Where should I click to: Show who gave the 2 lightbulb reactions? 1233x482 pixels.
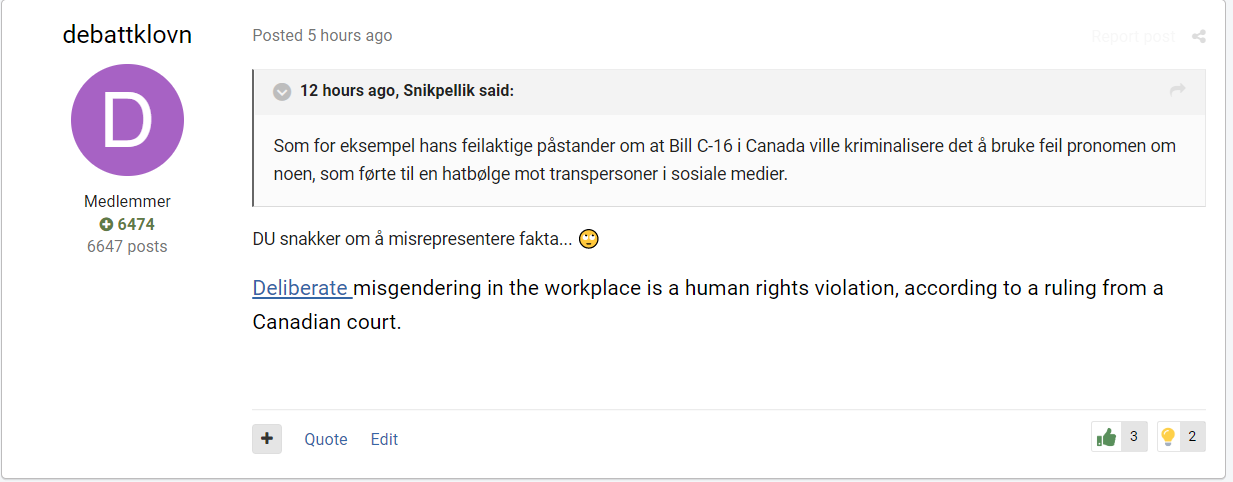click(1192, 437)
